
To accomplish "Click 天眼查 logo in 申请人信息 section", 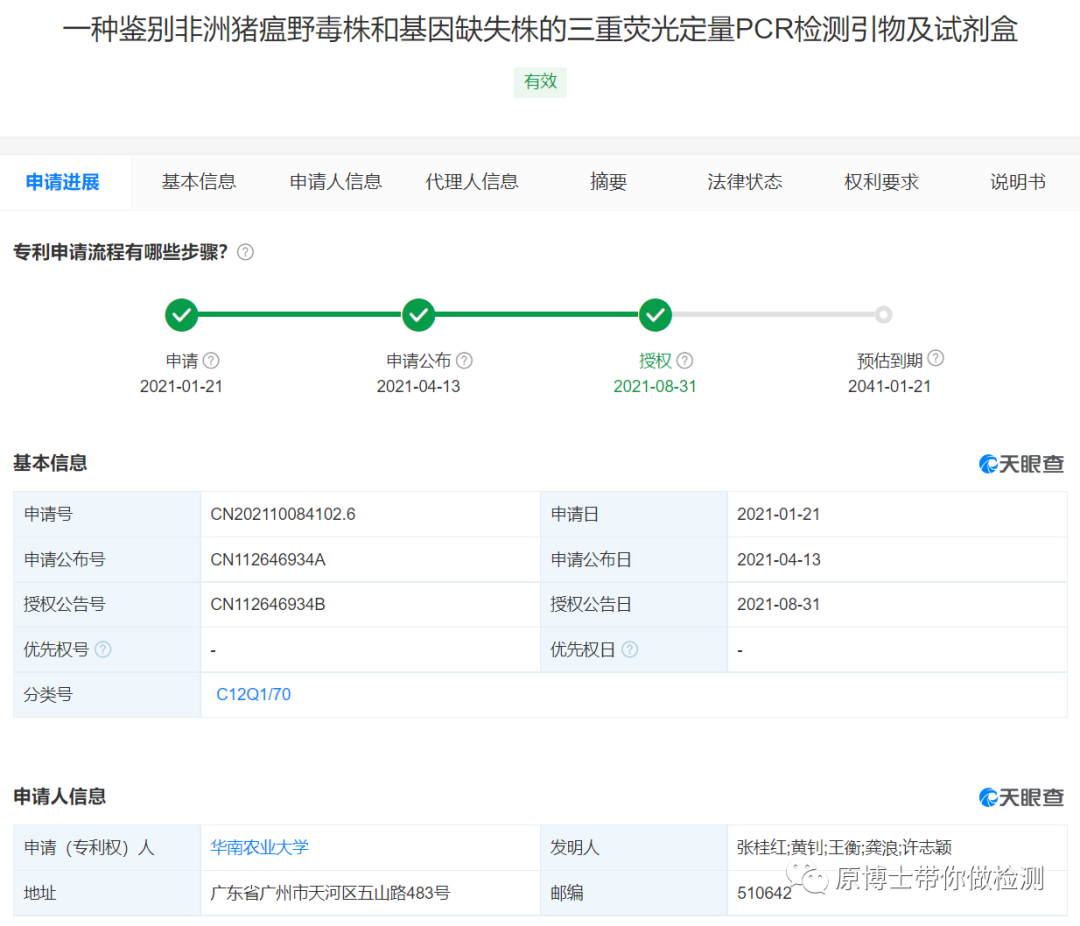I will point(1021,797).
